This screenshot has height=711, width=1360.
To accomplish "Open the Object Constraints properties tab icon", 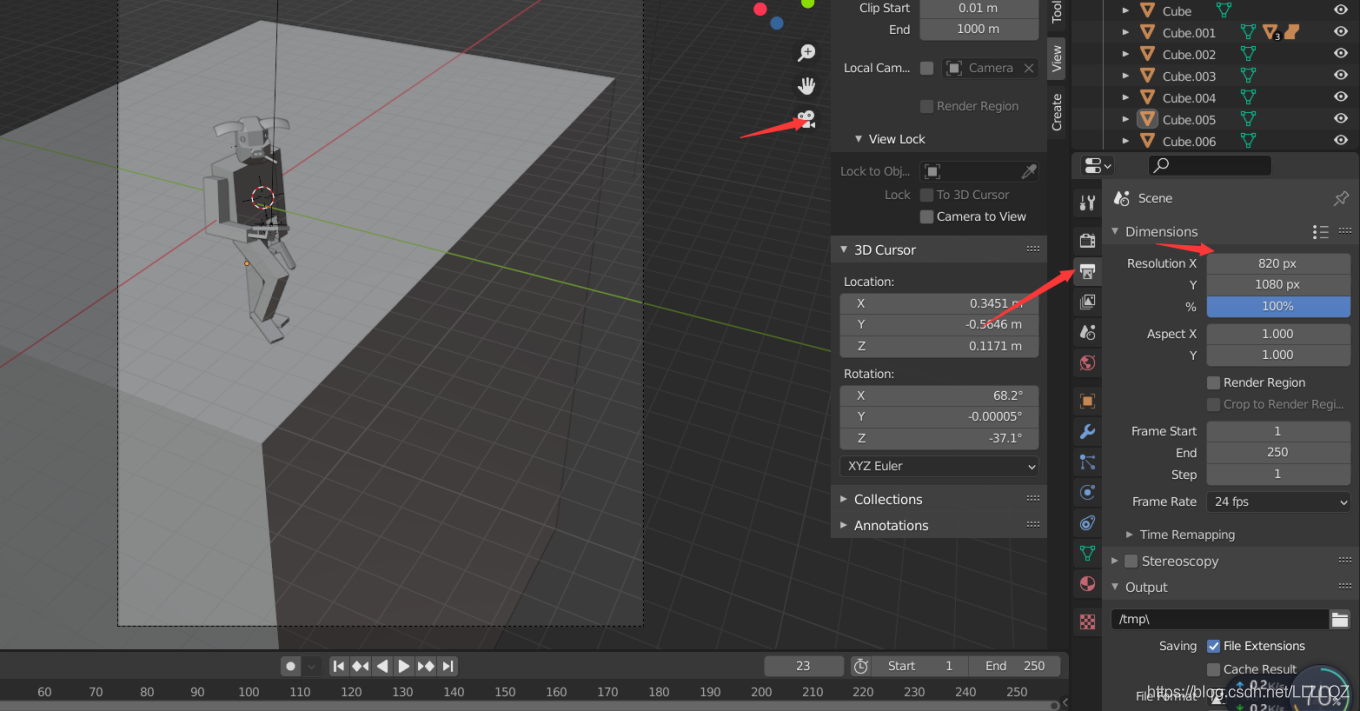I will [1087, 522].
